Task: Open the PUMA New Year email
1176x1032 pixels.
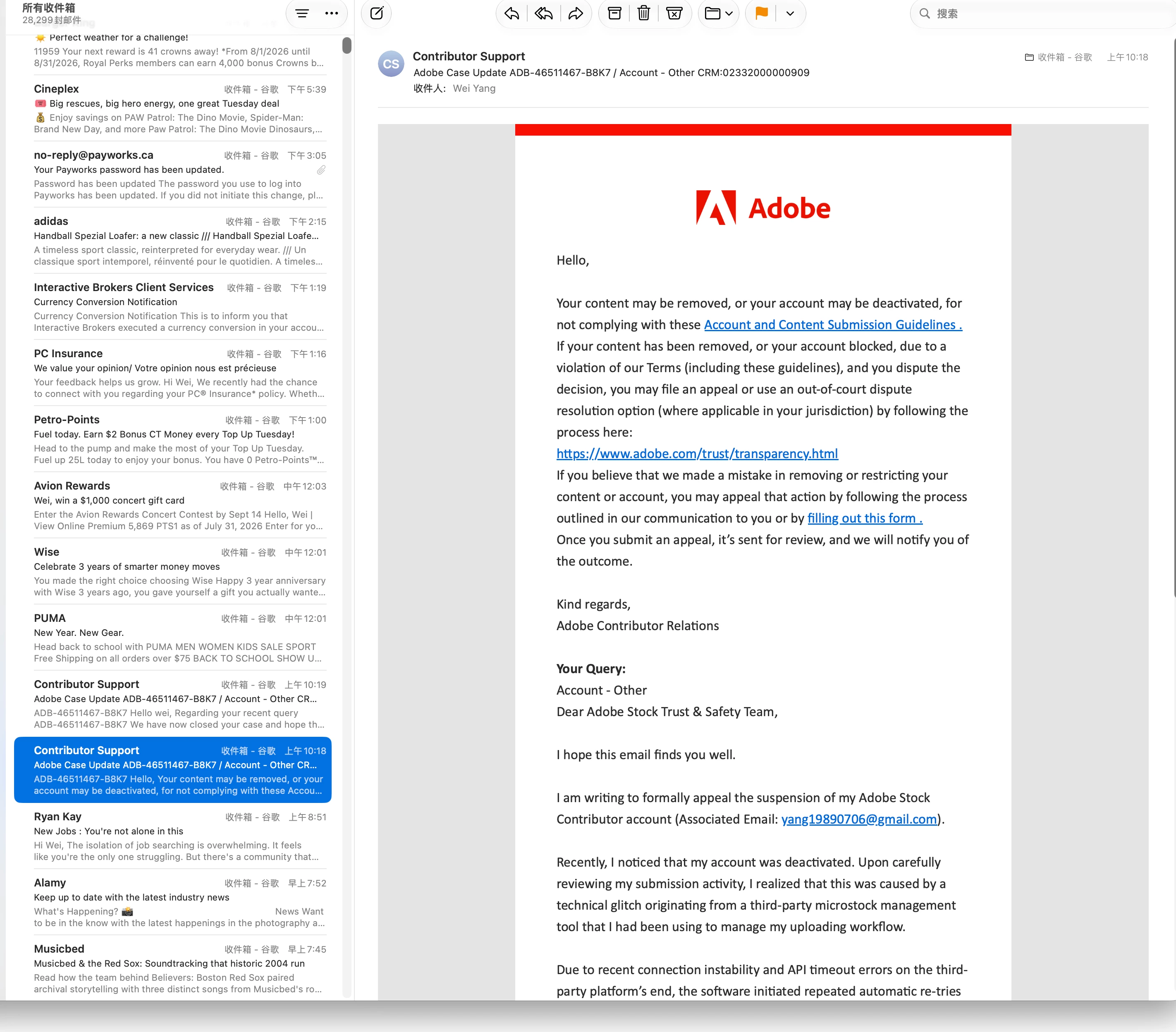Action: [x=179, y=638]
